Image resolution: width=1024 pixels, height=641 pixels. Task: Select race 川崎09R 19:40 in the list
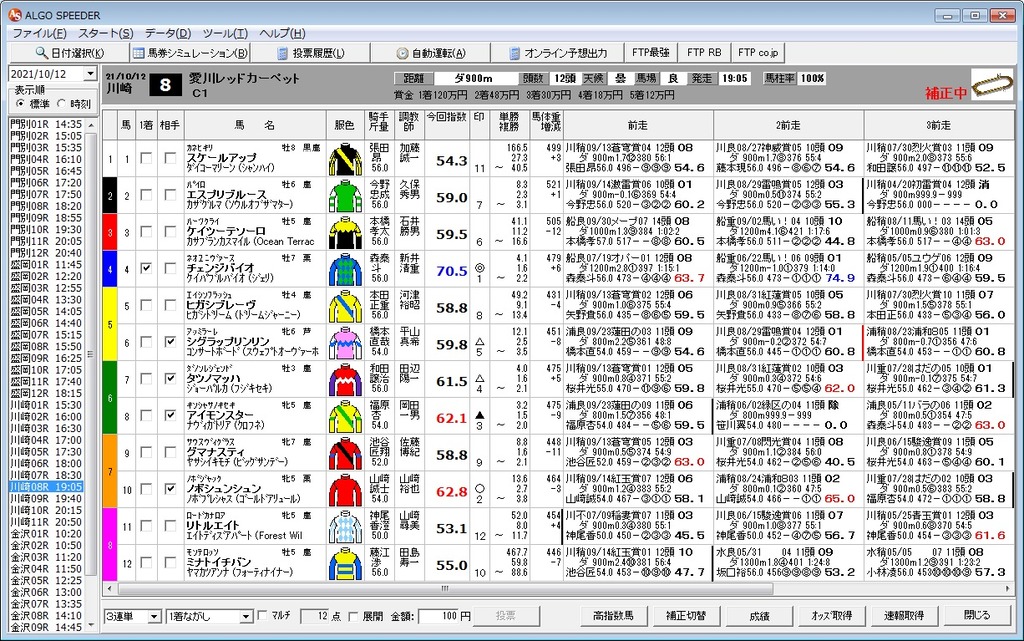pyautogui.click(x=46, y=499)
